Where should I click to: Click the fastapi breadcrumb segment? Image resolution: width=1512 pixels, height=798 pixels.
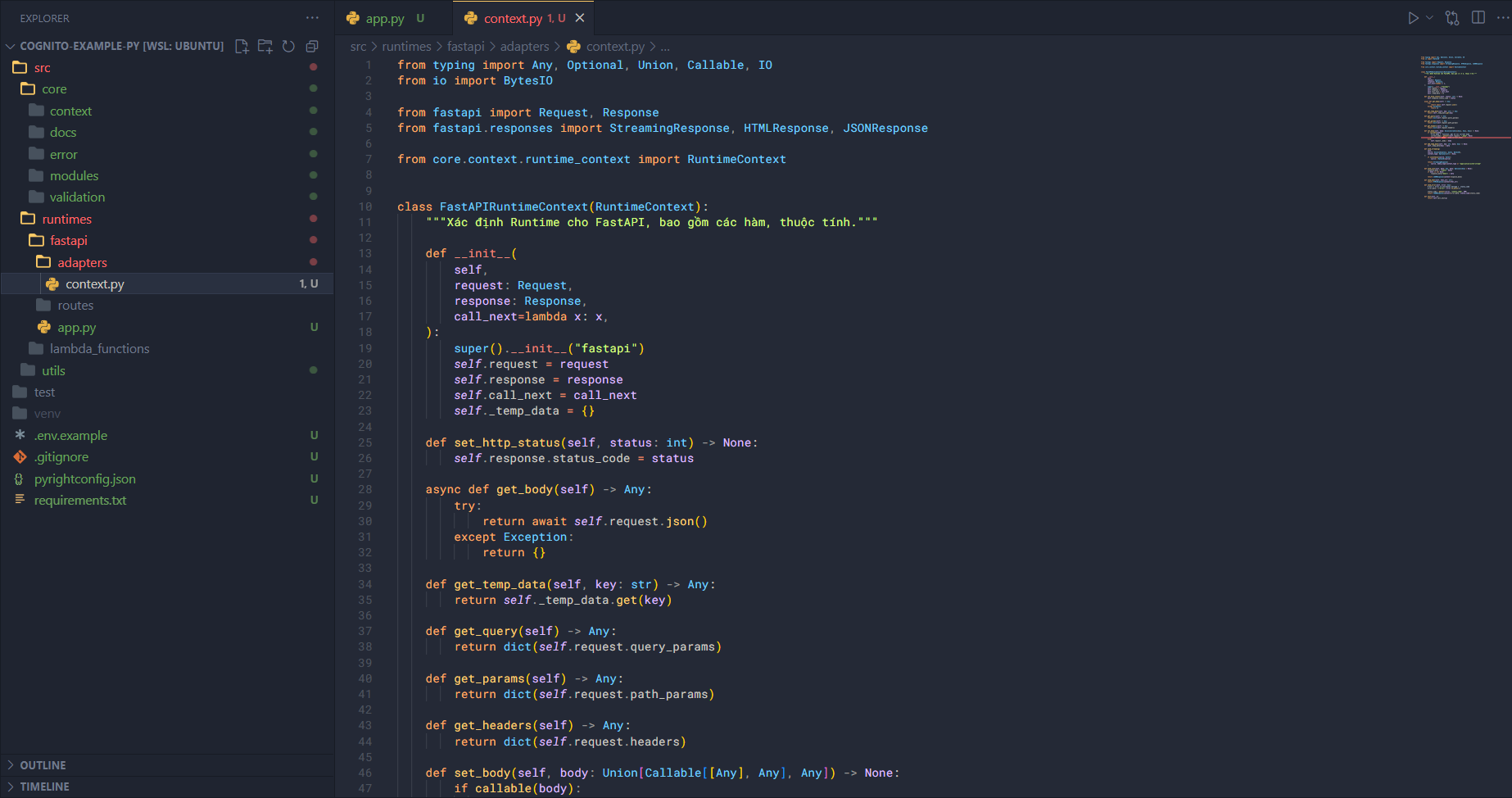[x=465, y=47]
